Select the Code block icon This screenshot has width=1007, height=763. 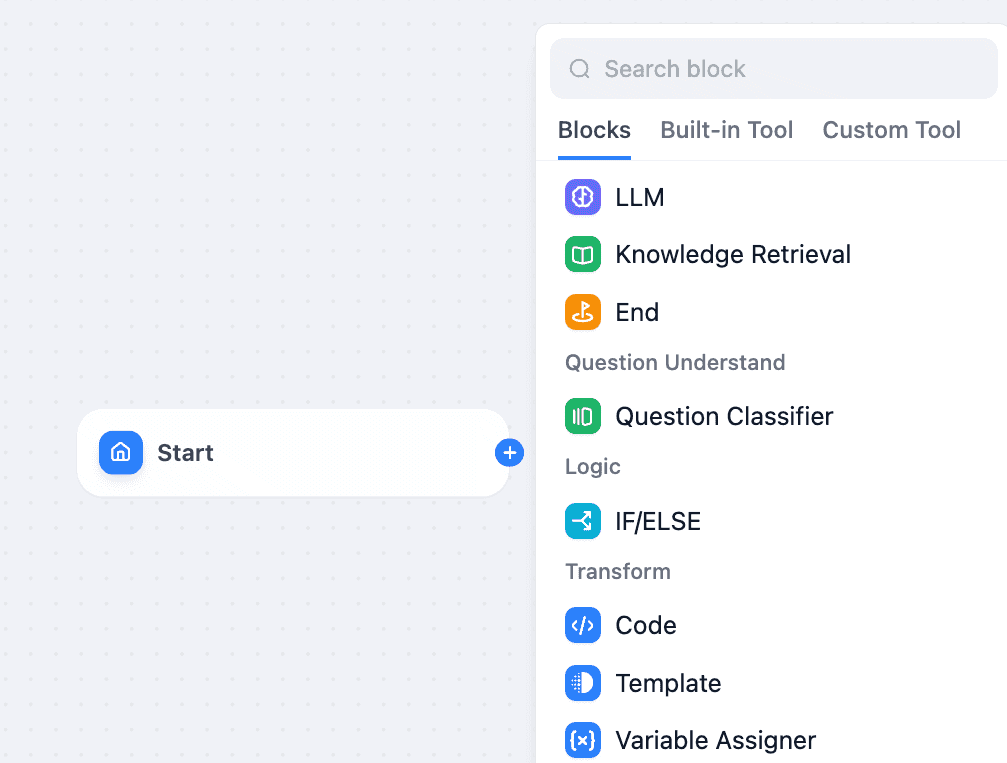582,625
